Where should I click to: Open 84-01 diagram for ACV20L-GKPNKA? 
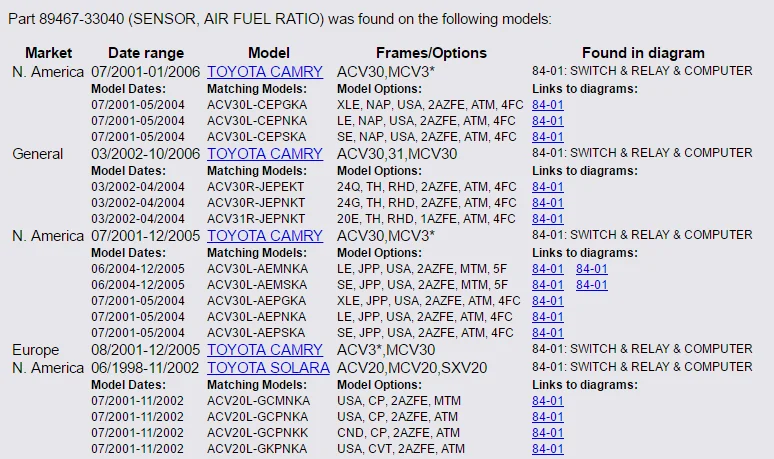coord(547,449)
